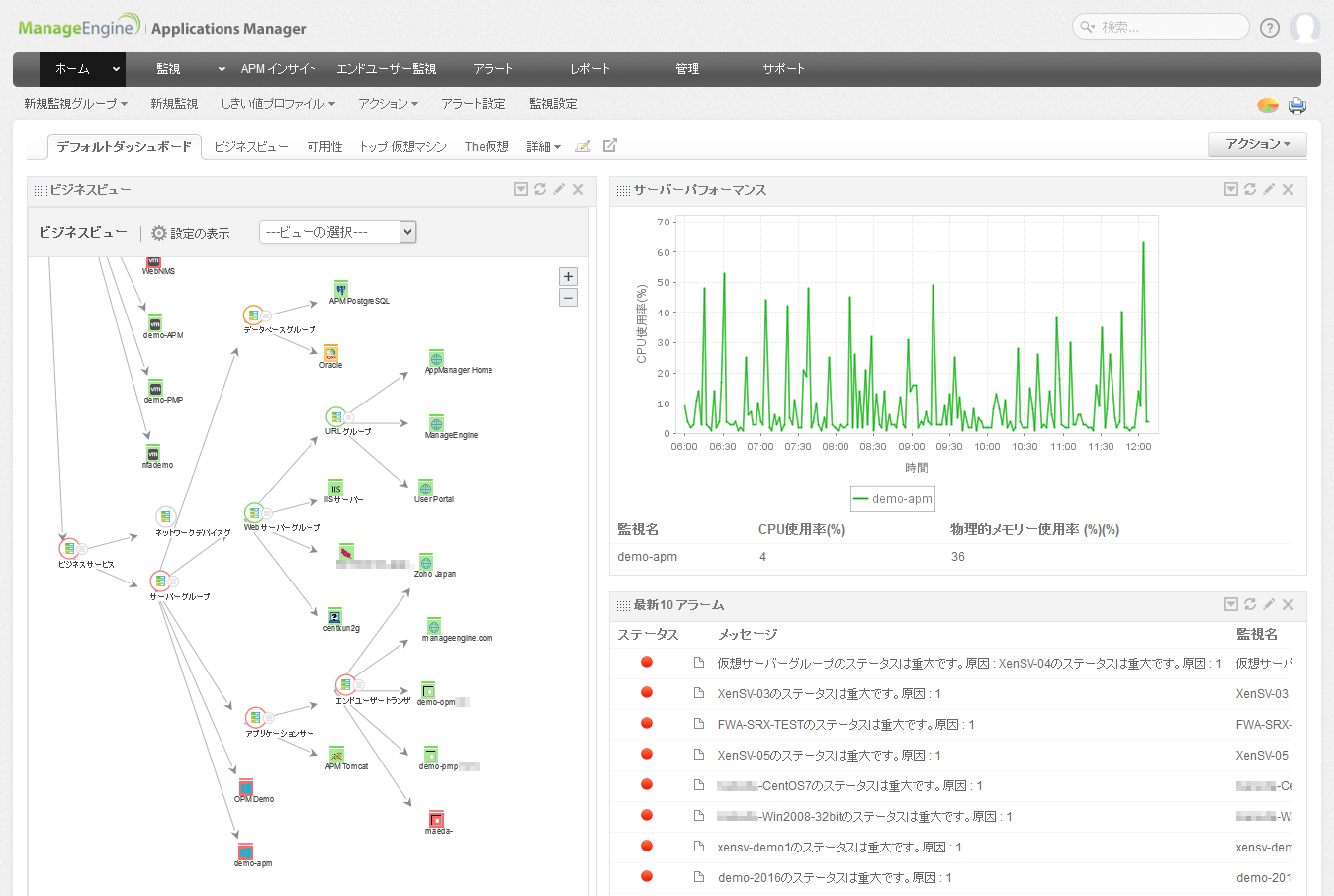Open the サポート menu
Screen dimensions: 1334x896
(783, 69)
